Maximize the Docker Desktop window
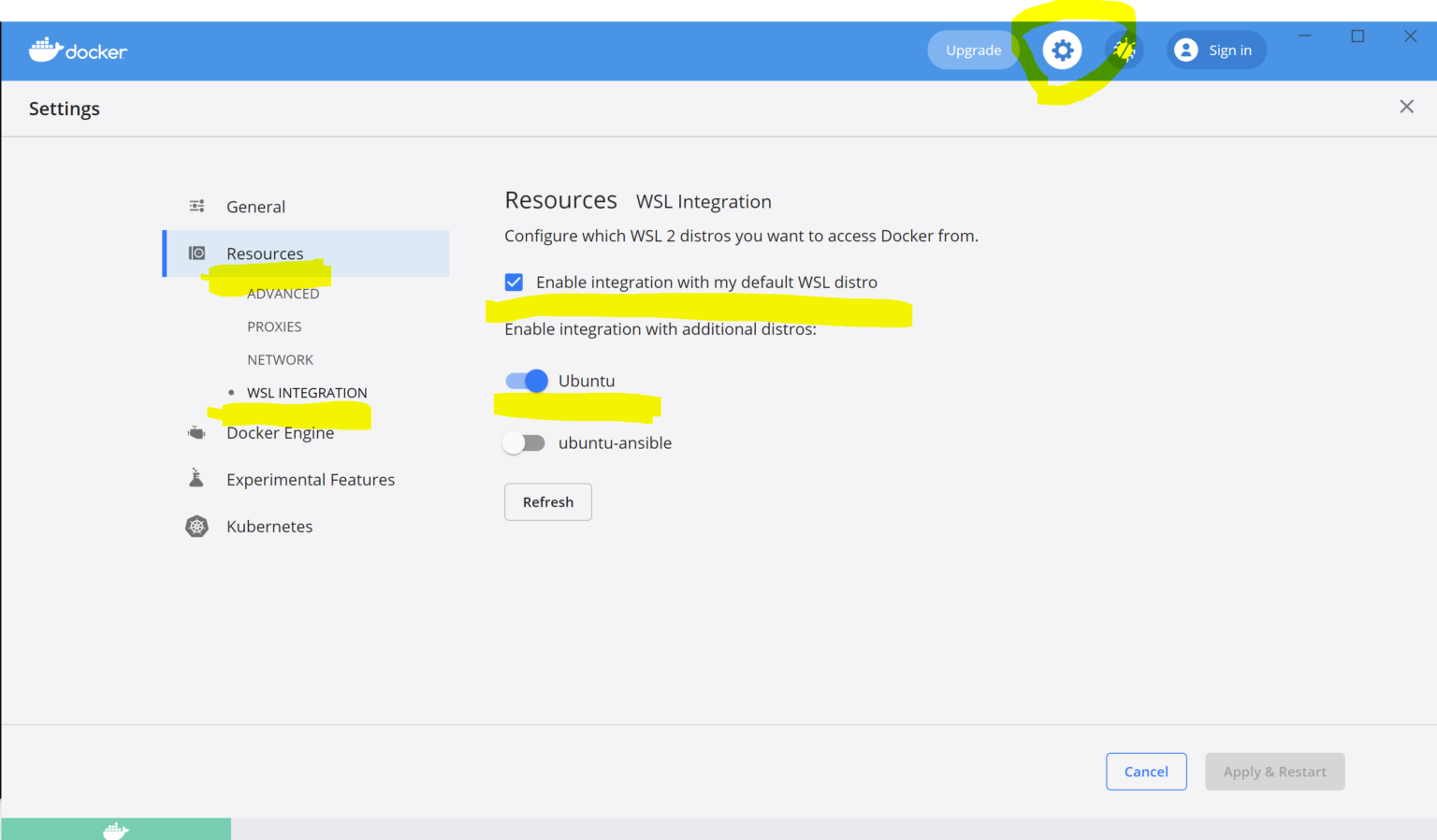1437x840 pixels. tap(1357, 36)
